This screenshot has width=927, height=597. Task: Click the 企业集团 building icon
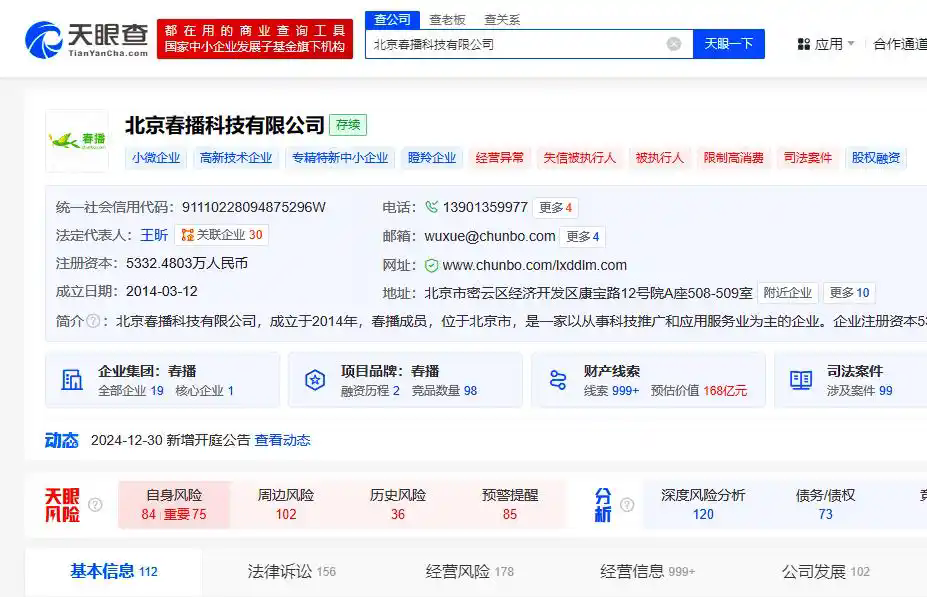(x=72, y=380)
